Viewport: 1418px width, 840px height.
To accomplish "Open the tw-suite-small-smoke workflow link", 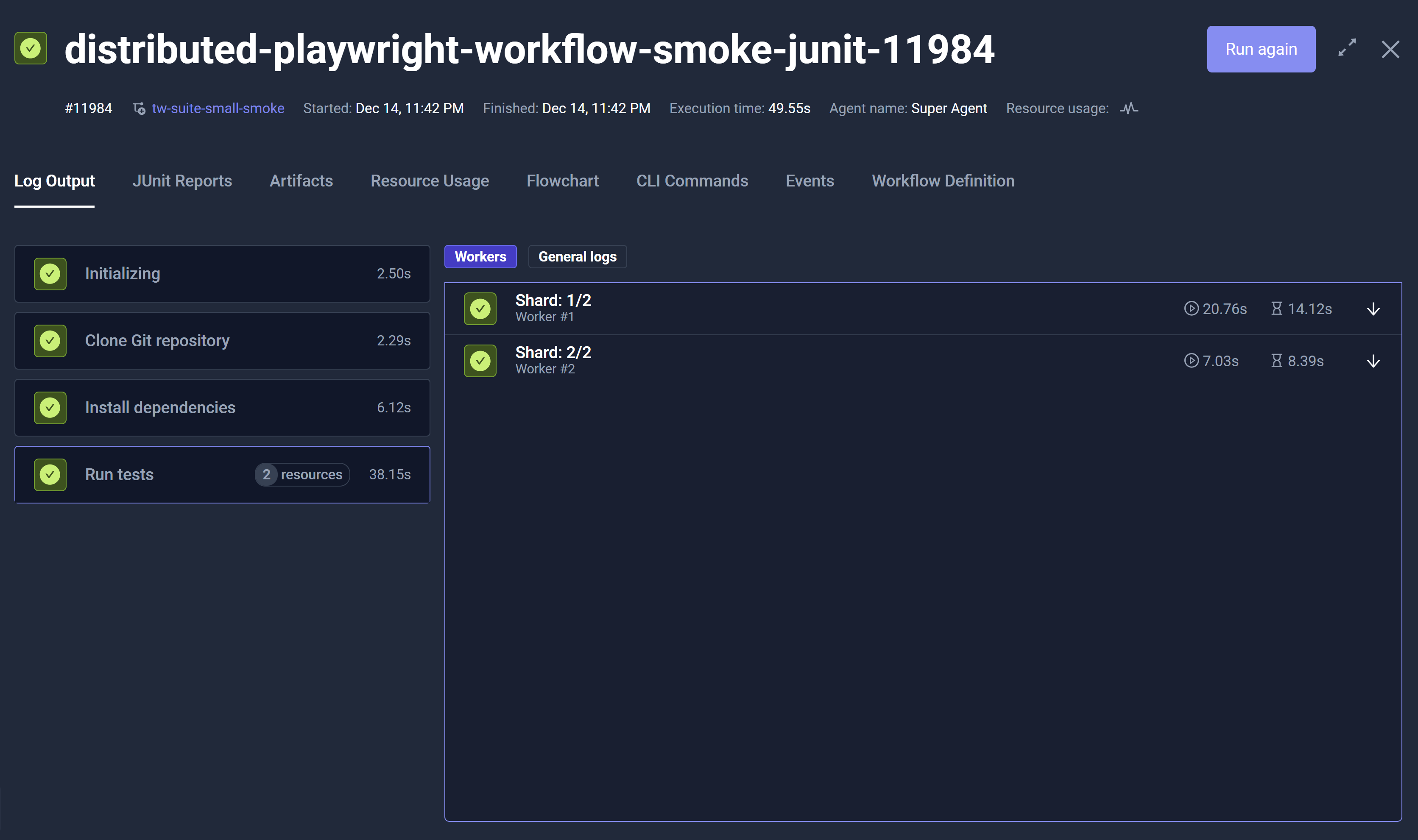I will point(218,108).
